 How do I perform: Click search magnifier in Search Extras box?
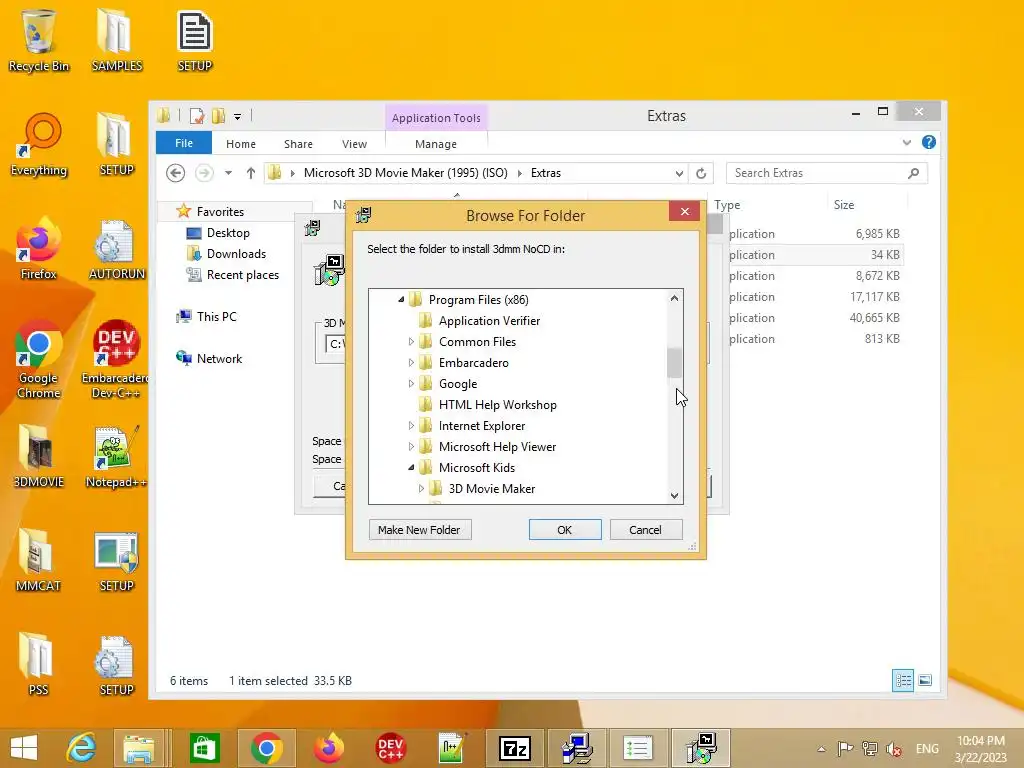(x=914, y=173)
